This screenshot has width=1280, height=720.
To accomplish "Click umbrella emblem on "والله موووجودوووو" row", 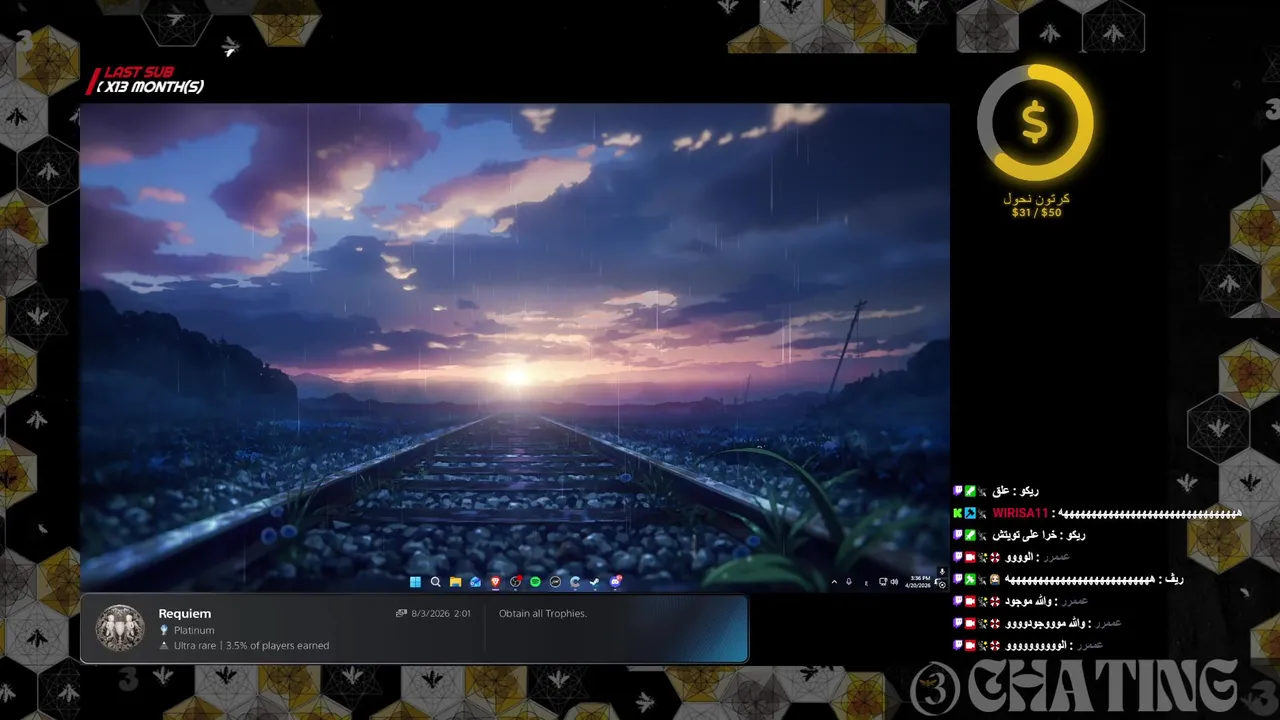I will (995, 623).
